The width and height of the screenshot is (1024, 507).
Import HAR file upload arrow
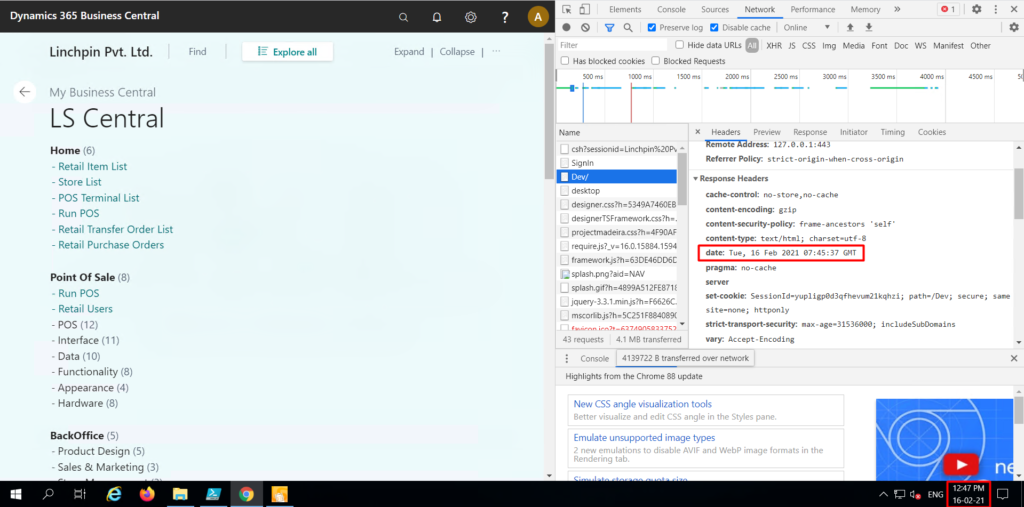coord(850,27)
